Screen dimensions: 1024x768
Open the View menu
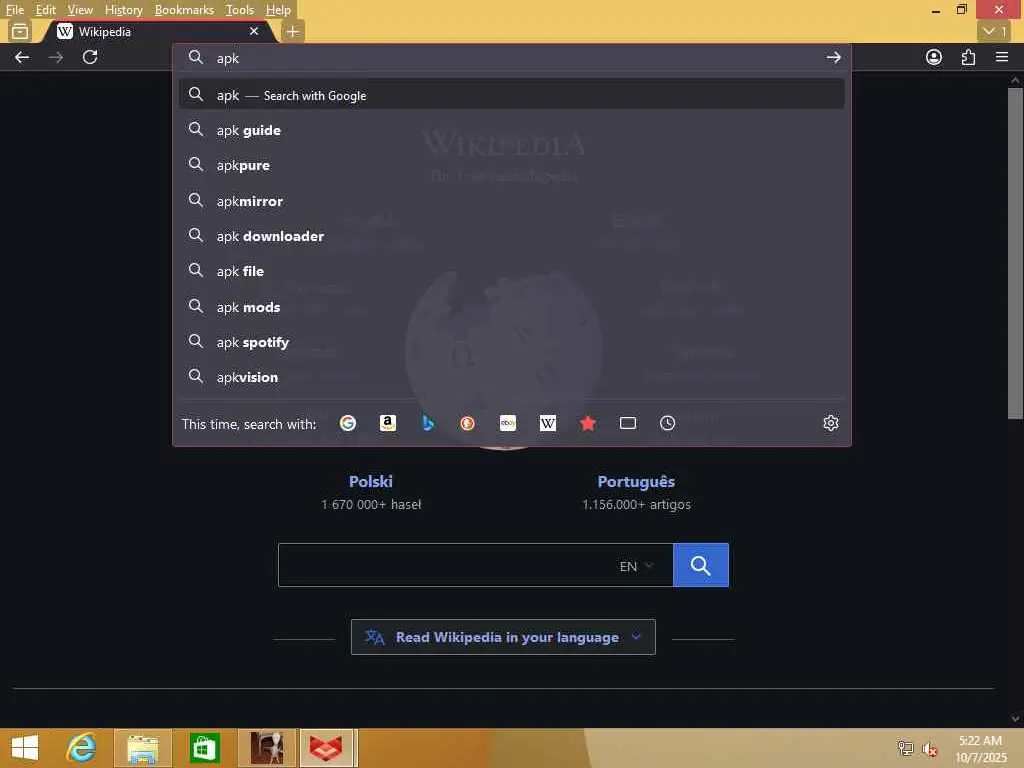80,10
